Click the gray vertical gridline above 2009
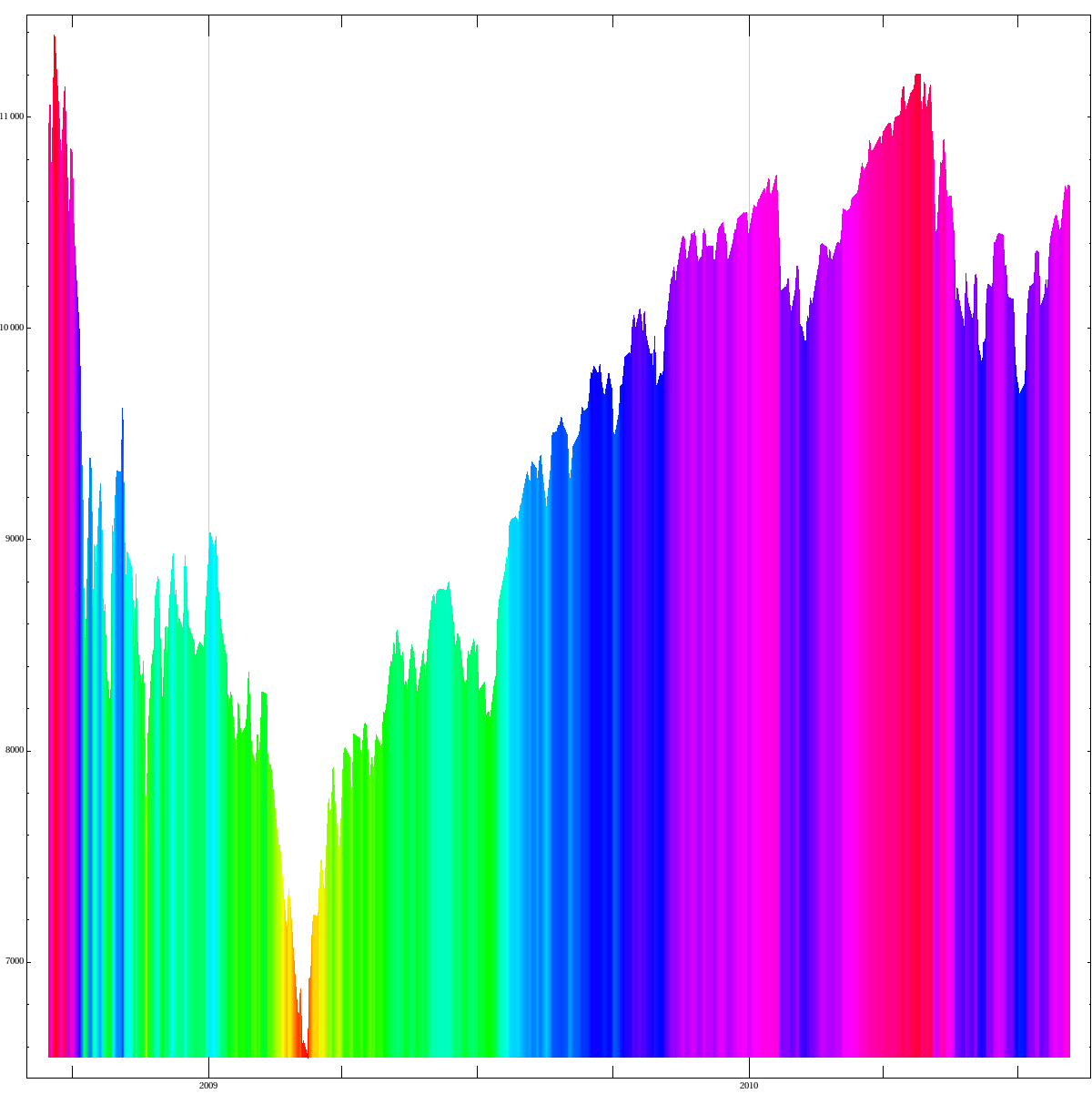This screenshot has height=1094, width=1092. [209, 273]
